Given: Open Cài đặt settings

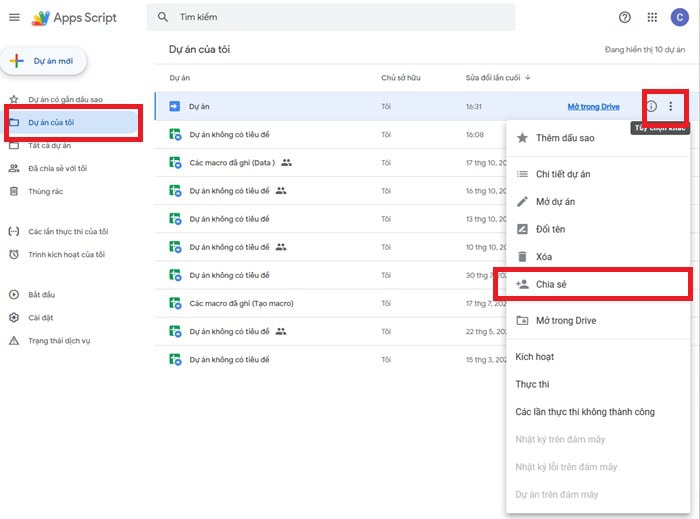Looking at the screenshot, I should 41,317.
